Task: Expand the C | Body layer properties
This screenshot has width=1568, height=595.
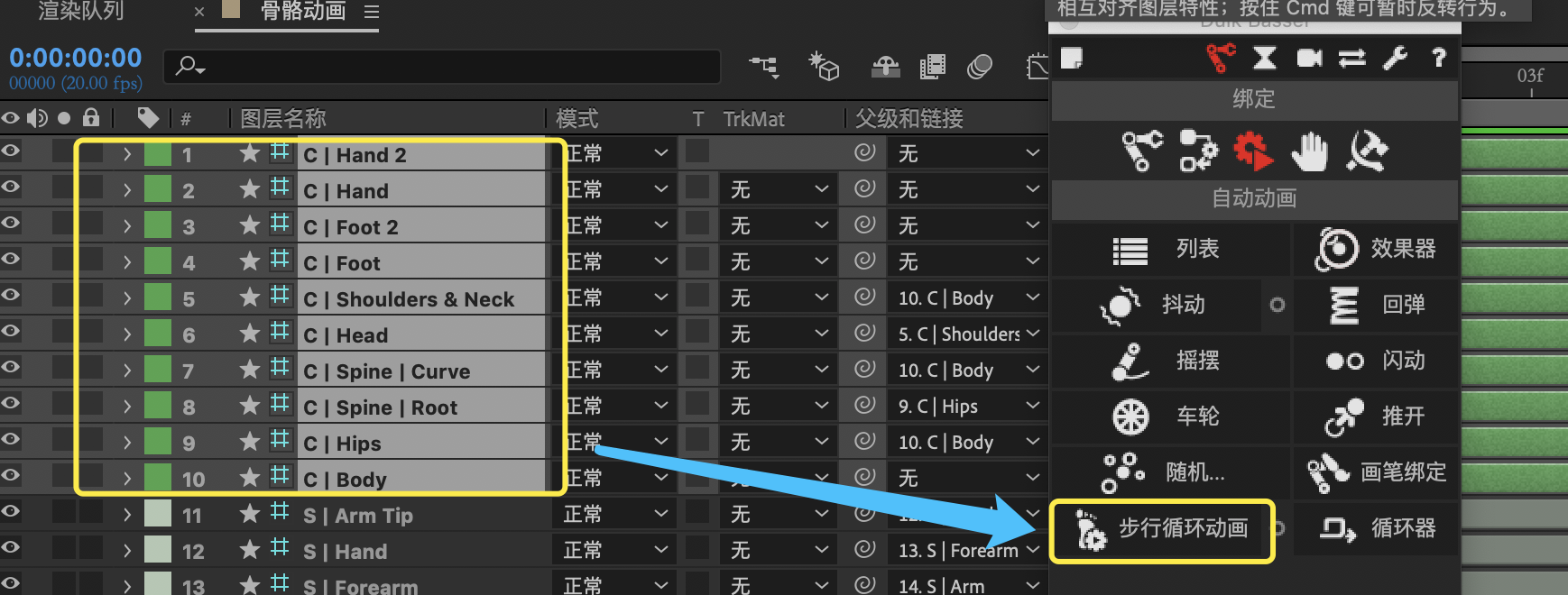Action: pos(127,479)
